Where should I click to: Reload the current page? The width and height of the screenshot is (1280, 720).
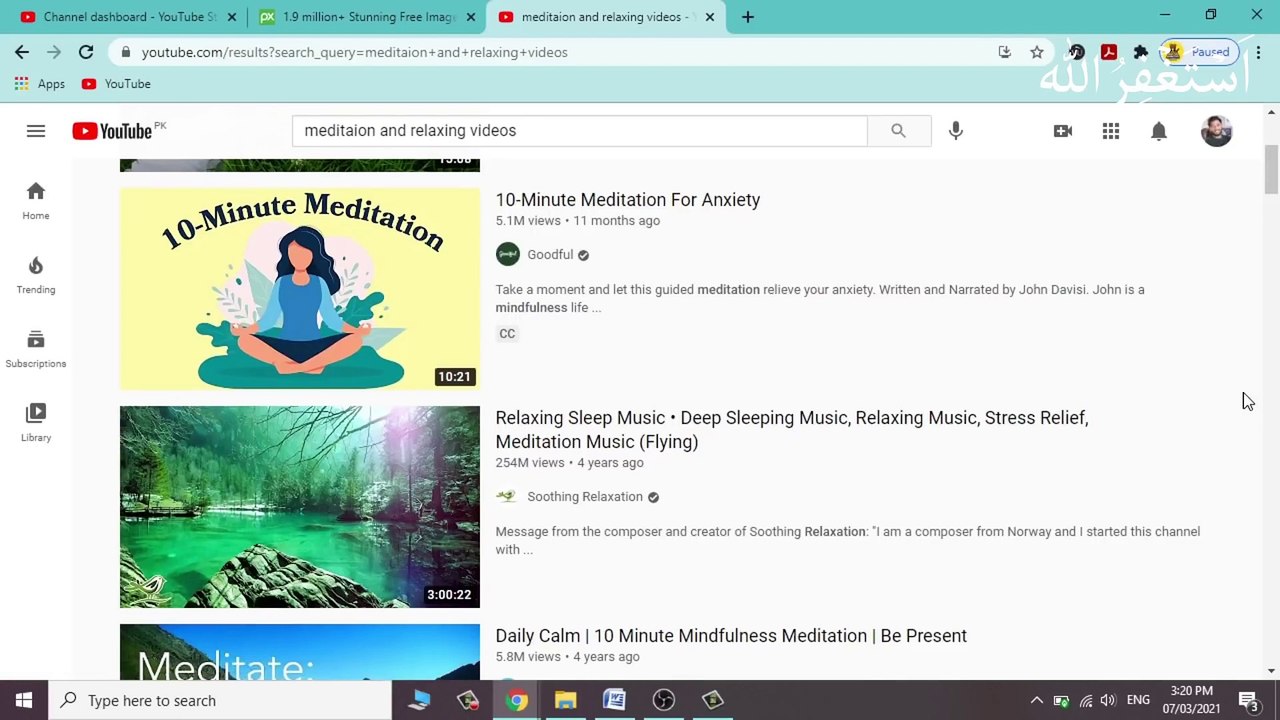coord(86,52)
